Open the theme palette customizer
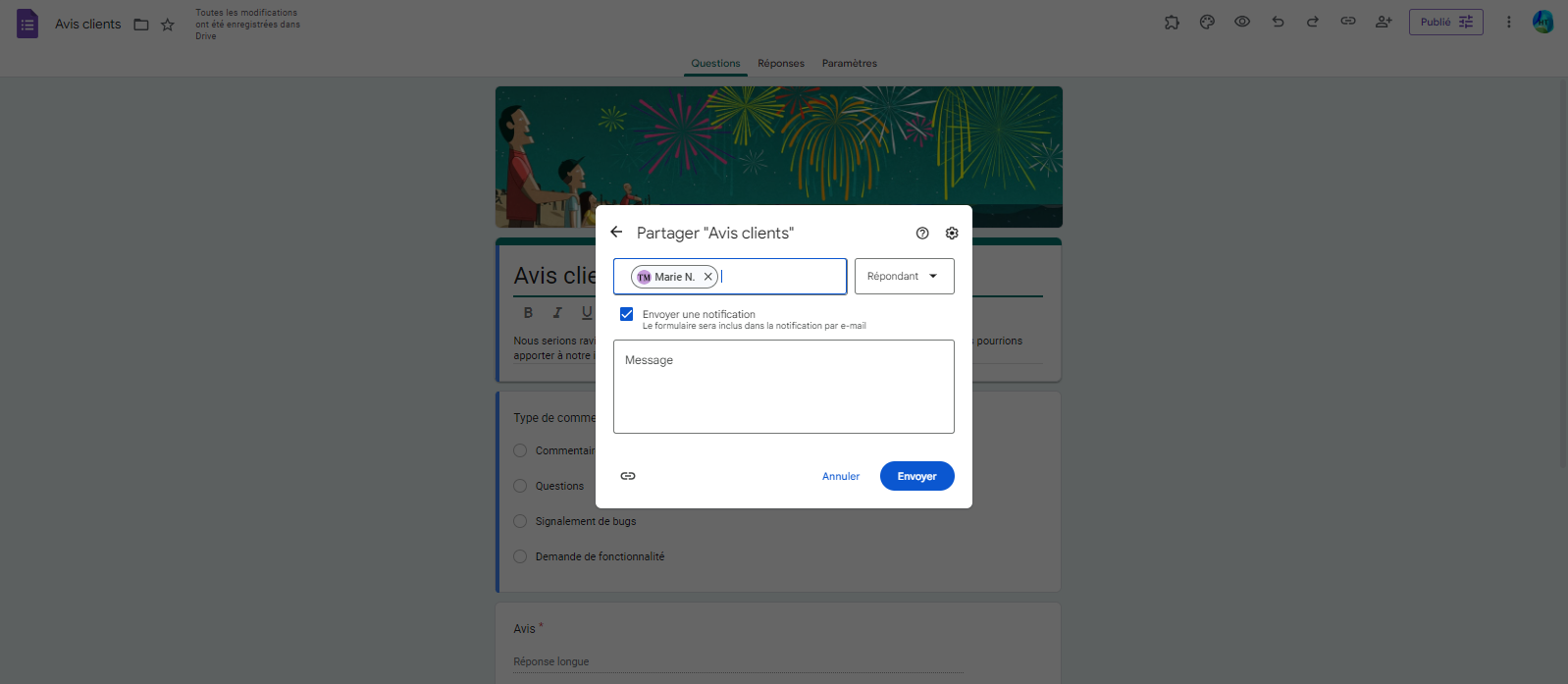 (1207, 22)
